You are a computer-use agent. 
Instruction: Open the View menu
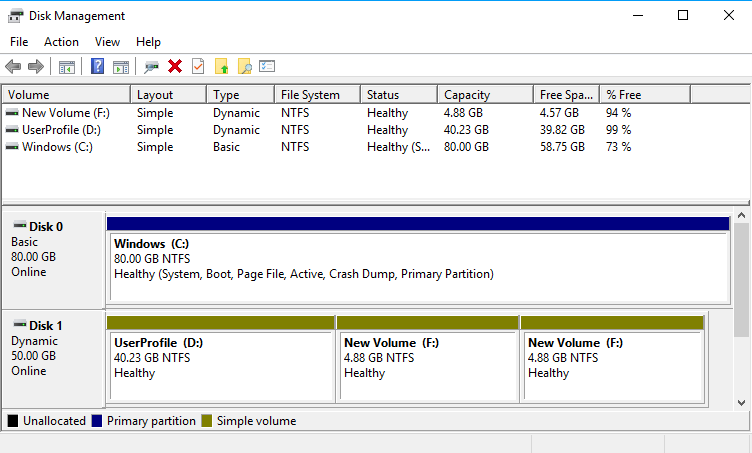(107, 42)
